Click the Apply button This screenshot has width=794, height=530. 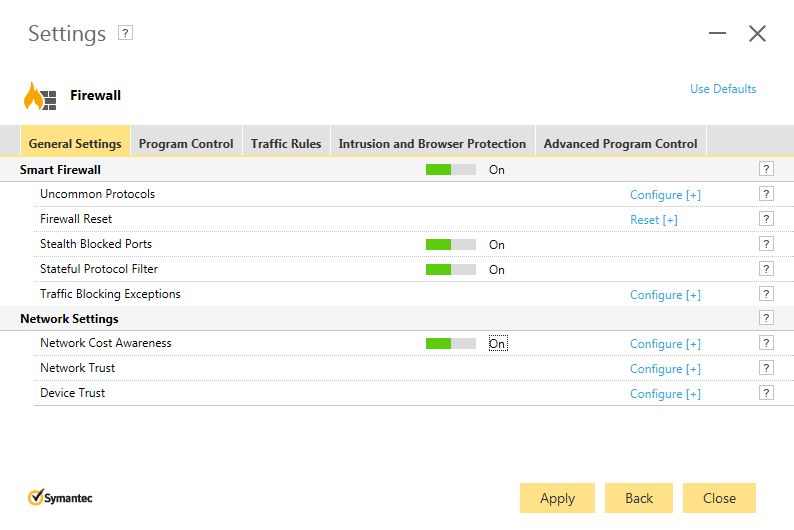[x=557, y=498]
